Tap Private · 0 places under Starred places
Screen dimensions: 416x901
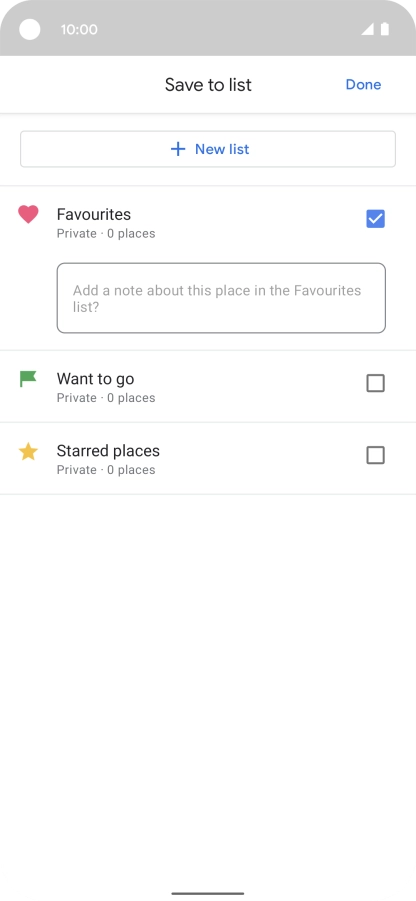pos(106,470)
